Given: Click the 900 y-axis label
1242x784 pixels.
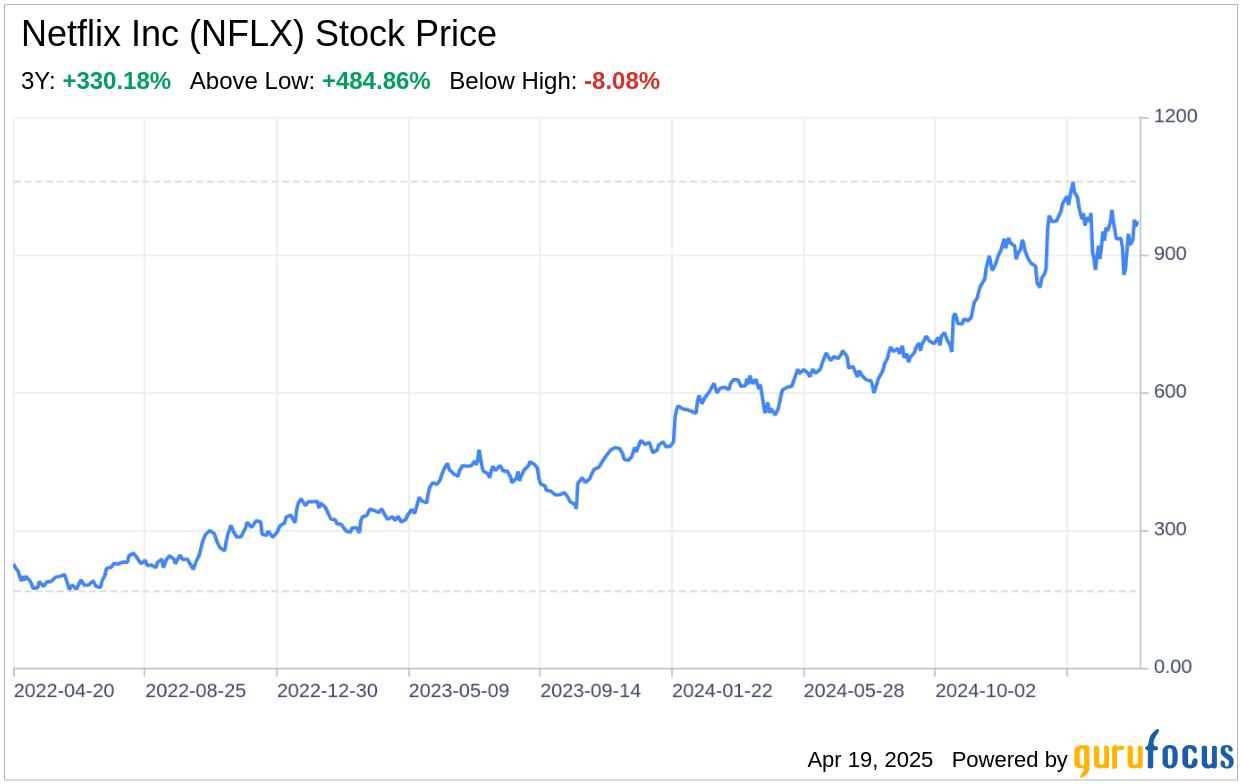Looking at the screenshot, I should coord(1170,254).
